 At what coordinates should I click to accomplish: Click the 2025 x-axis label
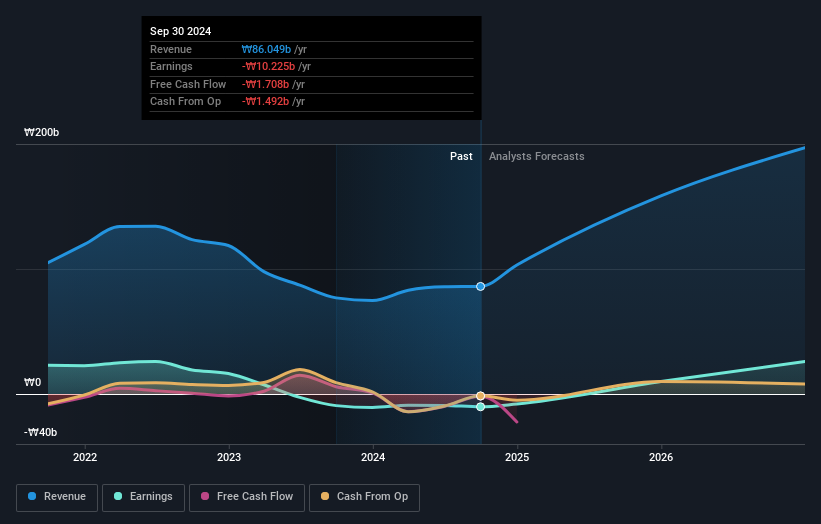517,457
